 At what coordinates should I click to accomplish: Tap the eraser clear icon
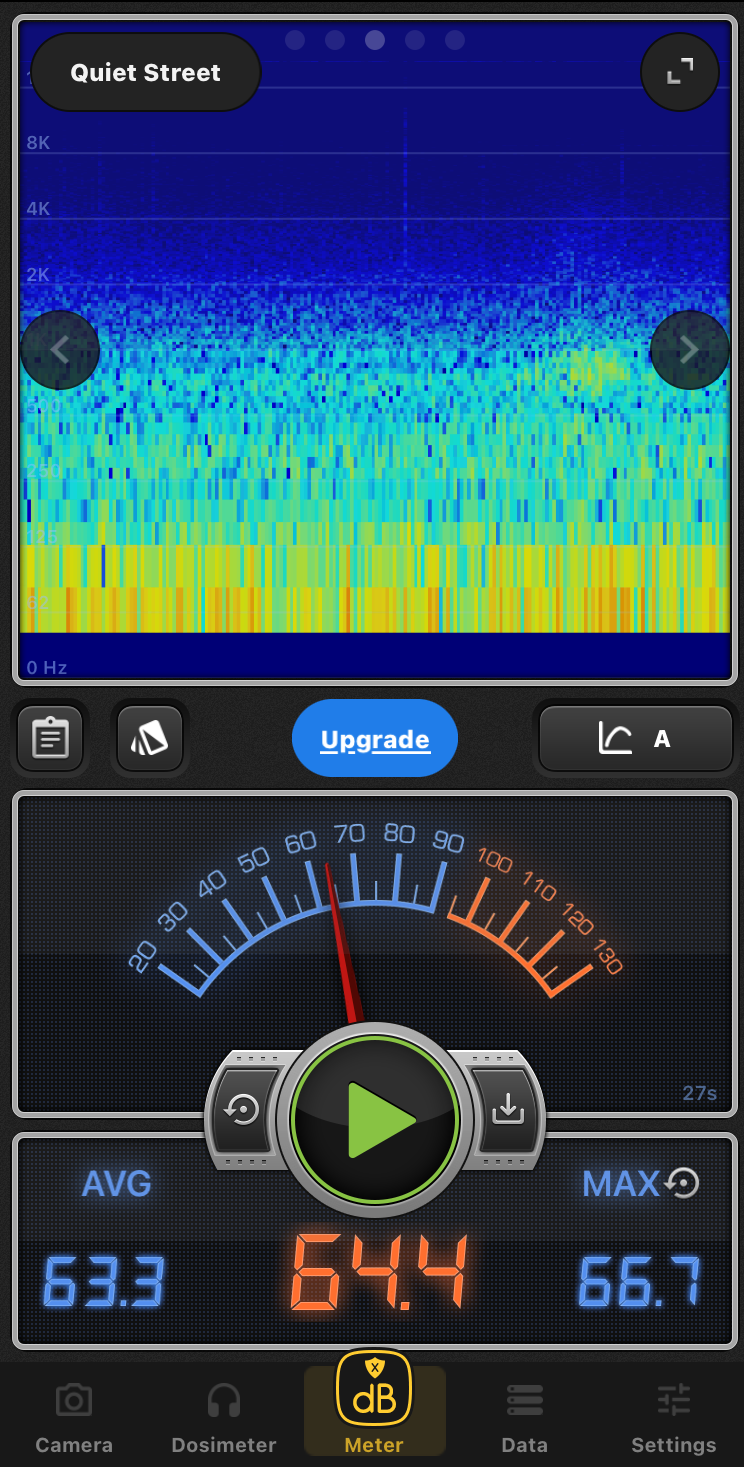pos(150,739)
